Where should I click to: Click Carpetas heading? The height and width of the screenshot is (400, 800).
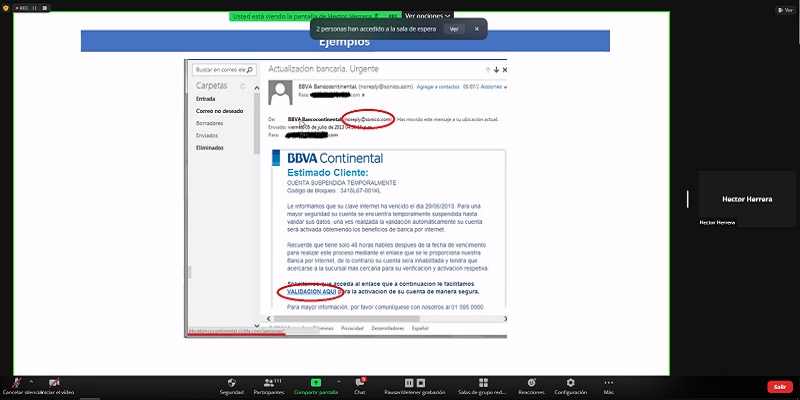point(211,86)
